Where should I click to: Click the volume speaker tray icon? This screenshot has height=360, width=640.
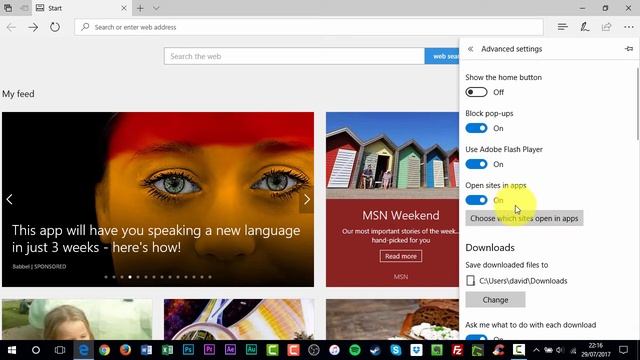click(560, 350)
